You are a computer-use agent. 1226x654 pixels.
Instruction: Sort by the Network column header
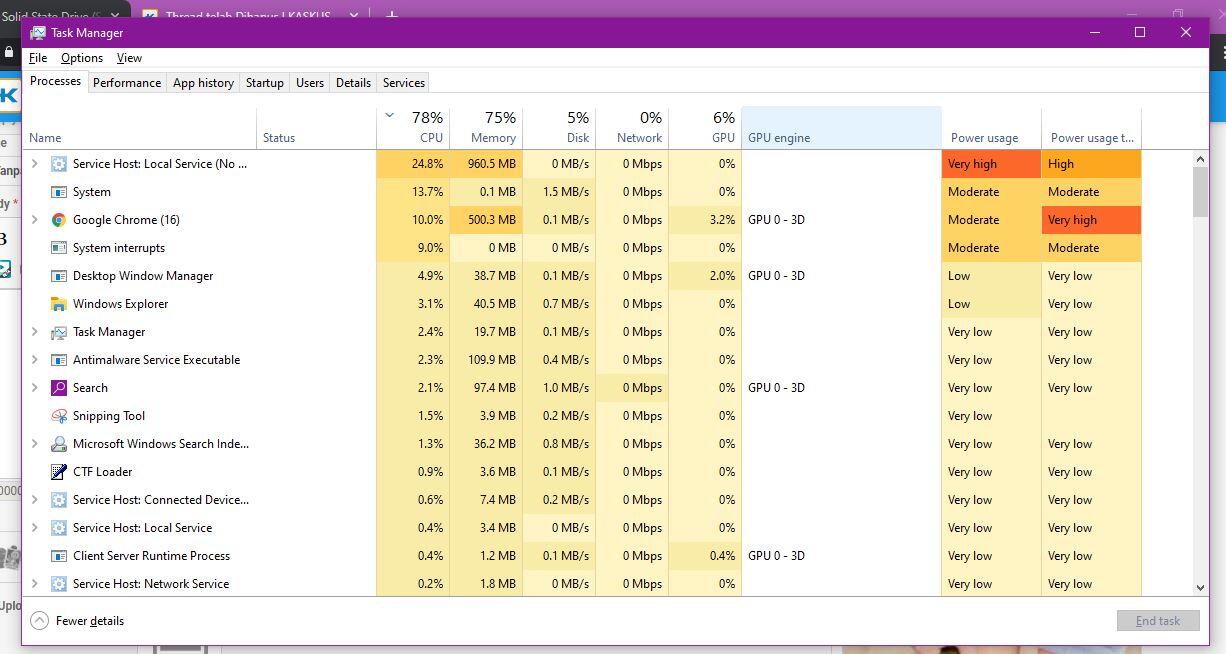(632, 128)
